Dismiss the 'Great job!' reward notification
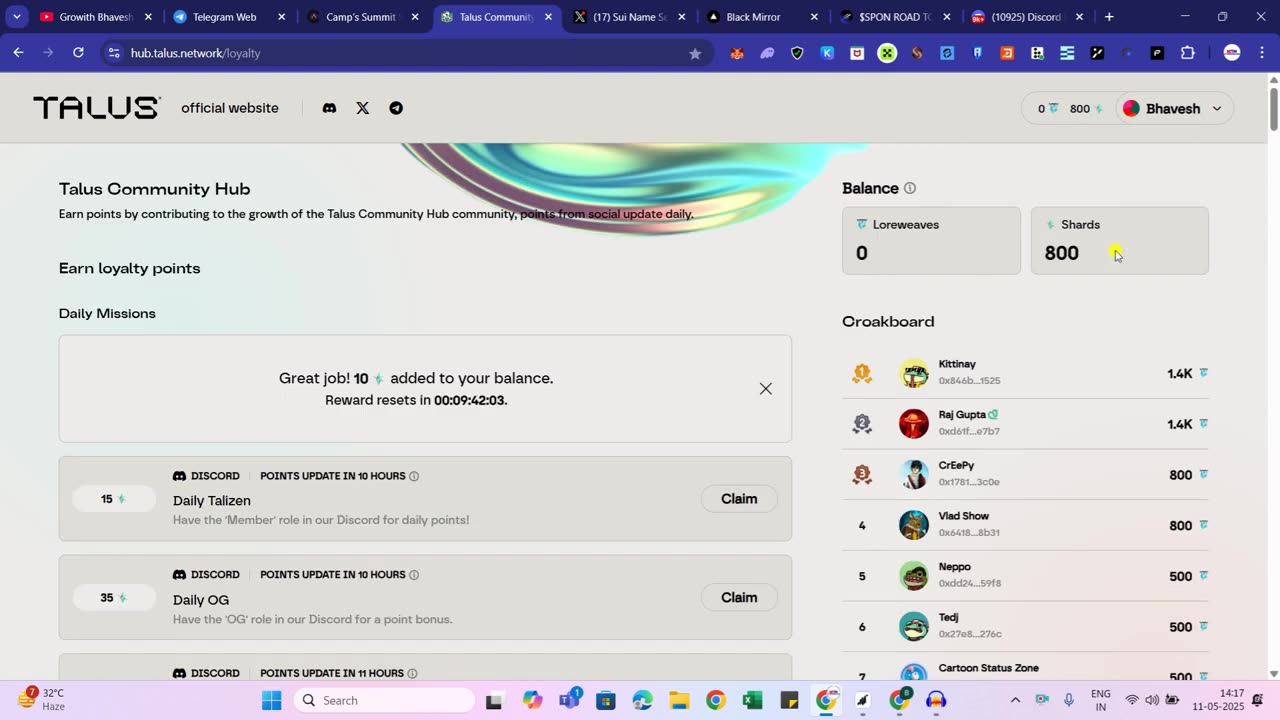The image size is (1280, 720). (x=766, y=389)
